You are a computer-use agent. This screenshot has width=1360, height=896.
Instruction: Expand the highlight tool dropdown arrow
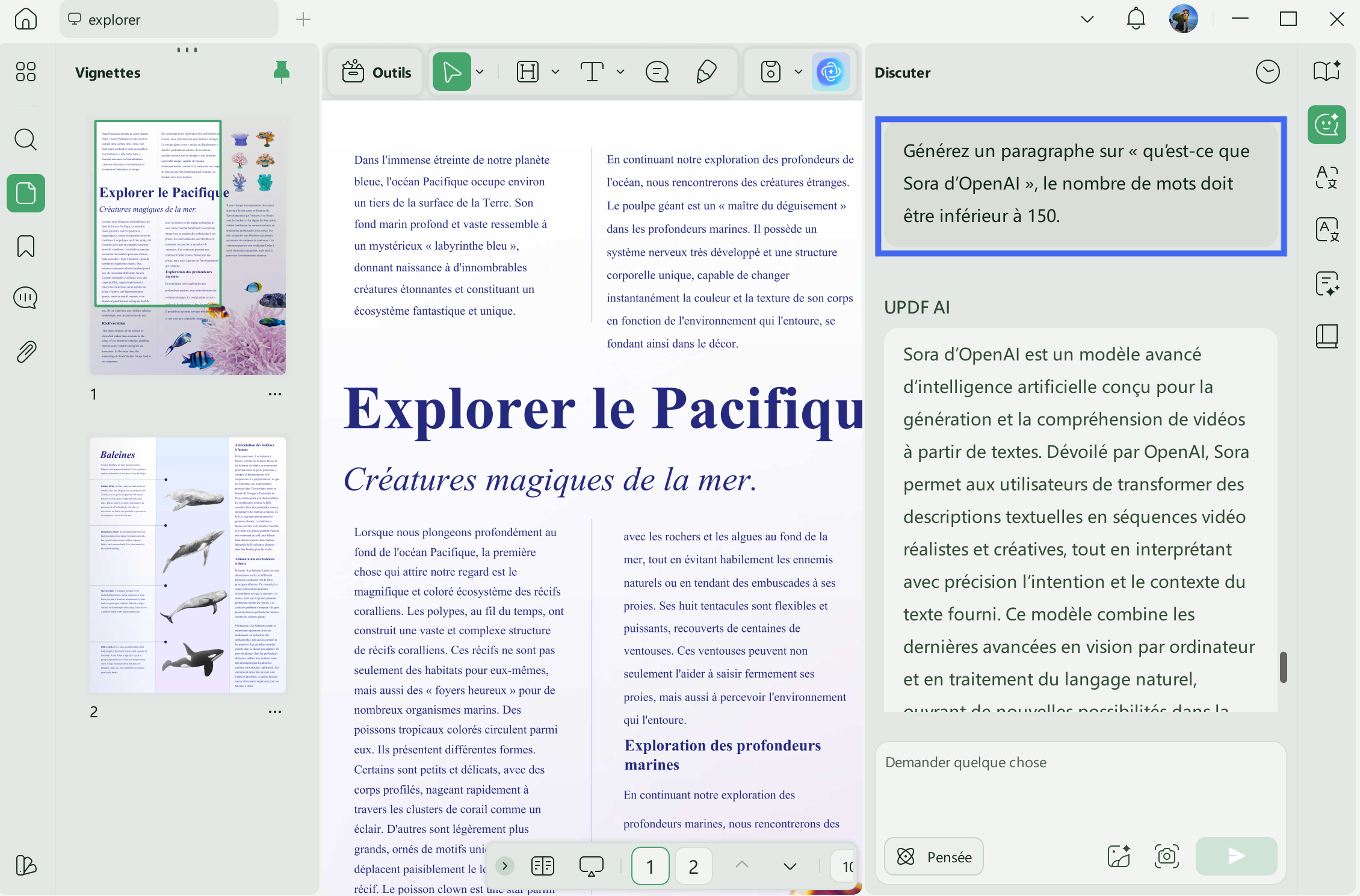555,72
